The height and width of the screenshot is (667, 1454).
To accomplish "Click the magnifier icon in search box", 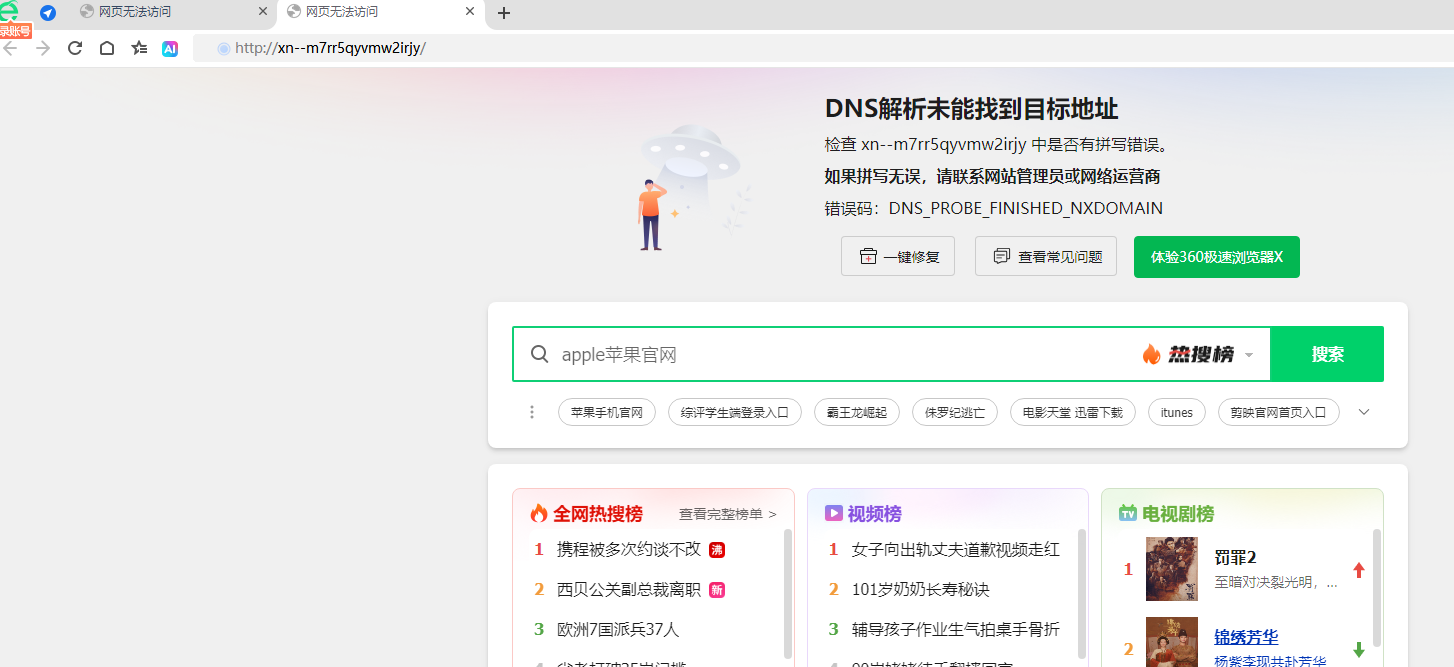I will pyautogui.click(x=539, y=354).
